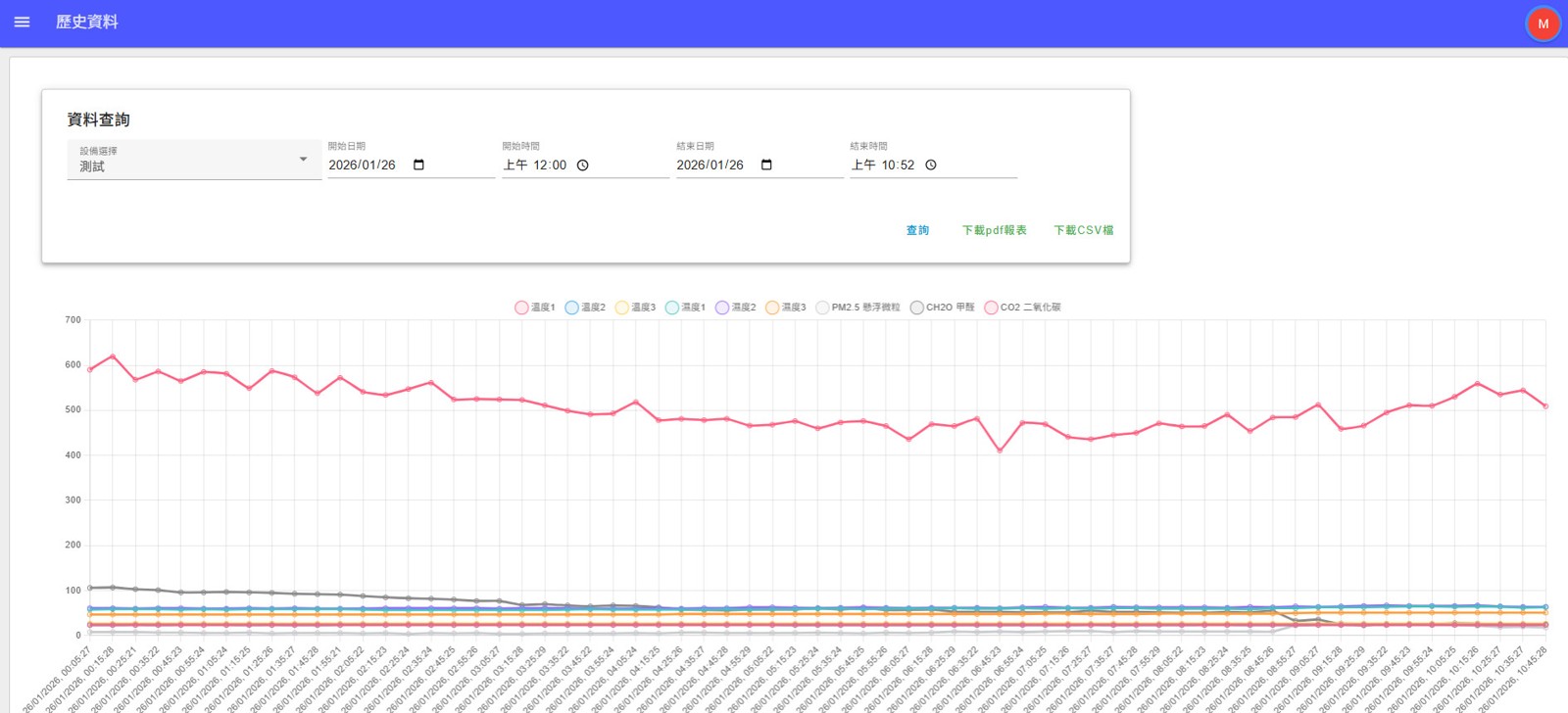The width and height of the screenshot is (1568, 713).
Task: Download the report via 下載pdf報表
Action: 994,230
